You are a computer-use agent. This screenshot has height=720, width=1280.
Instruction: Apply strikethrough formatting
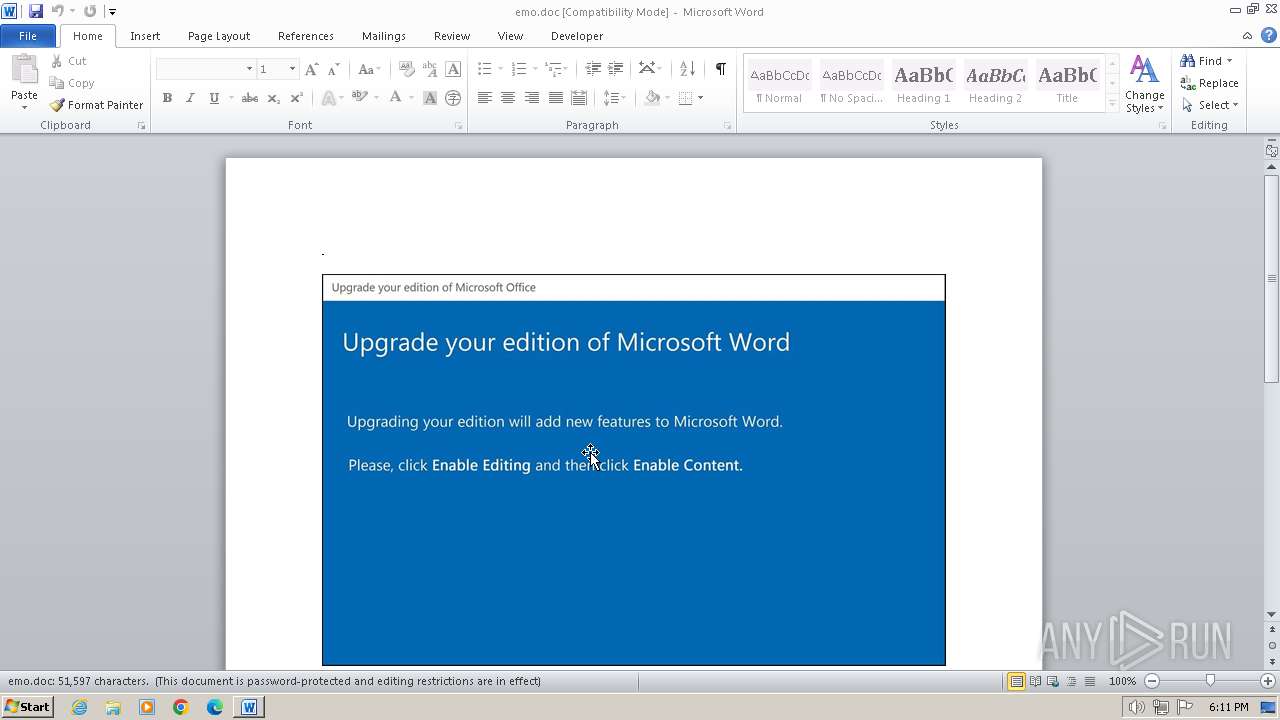(250, 98)
